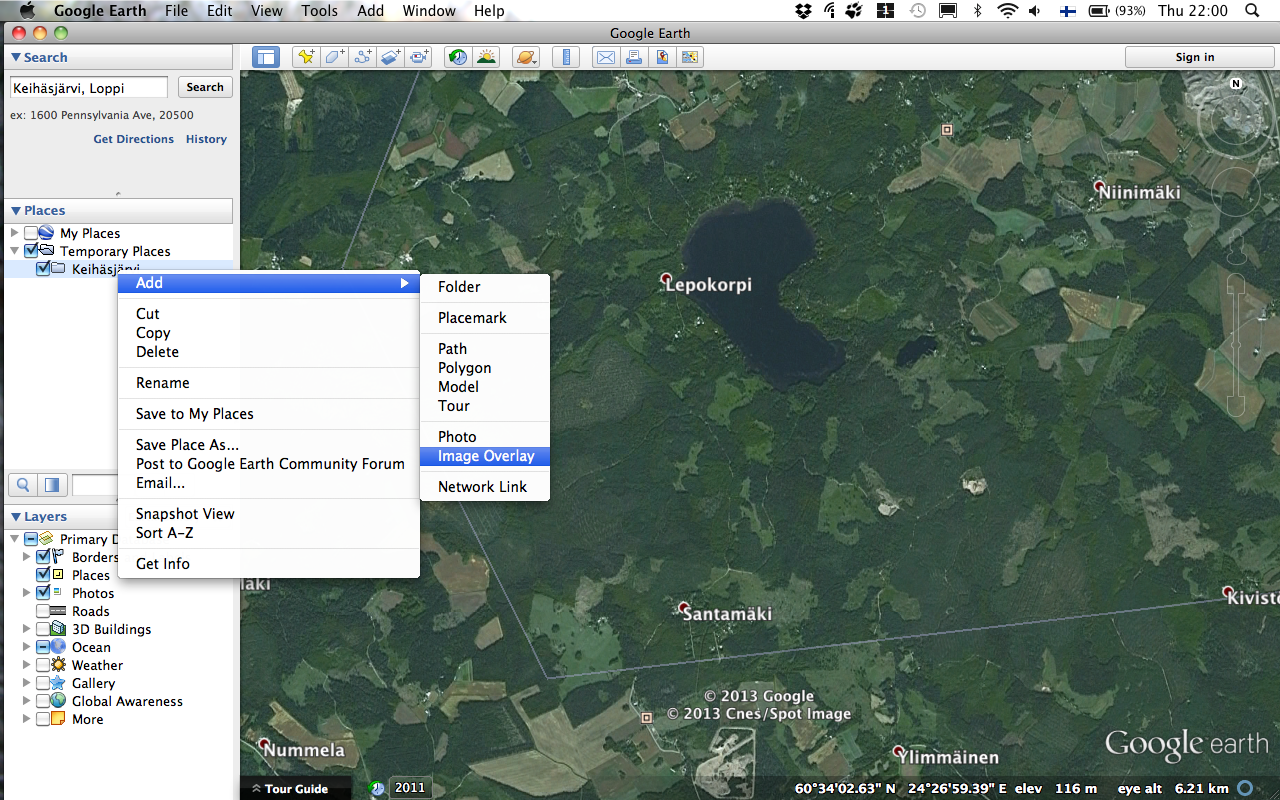Click the Add Image Overlay toolbar icon

[x=390, y=57]
